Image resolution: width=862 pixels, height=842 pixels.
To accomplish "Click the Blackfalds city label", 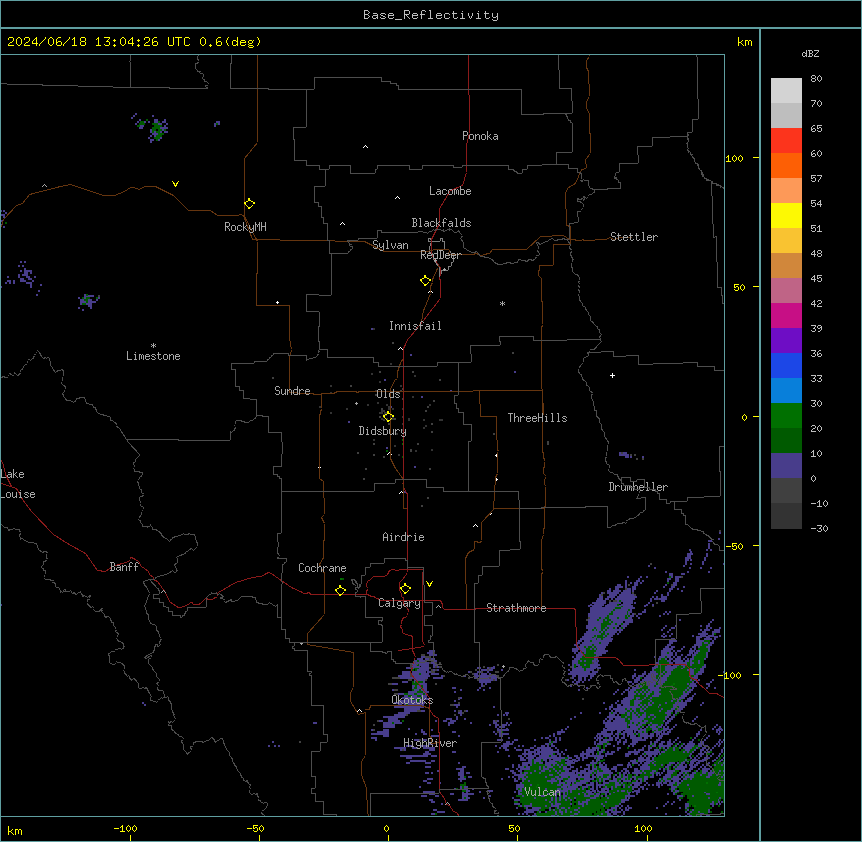I will 441,223.
